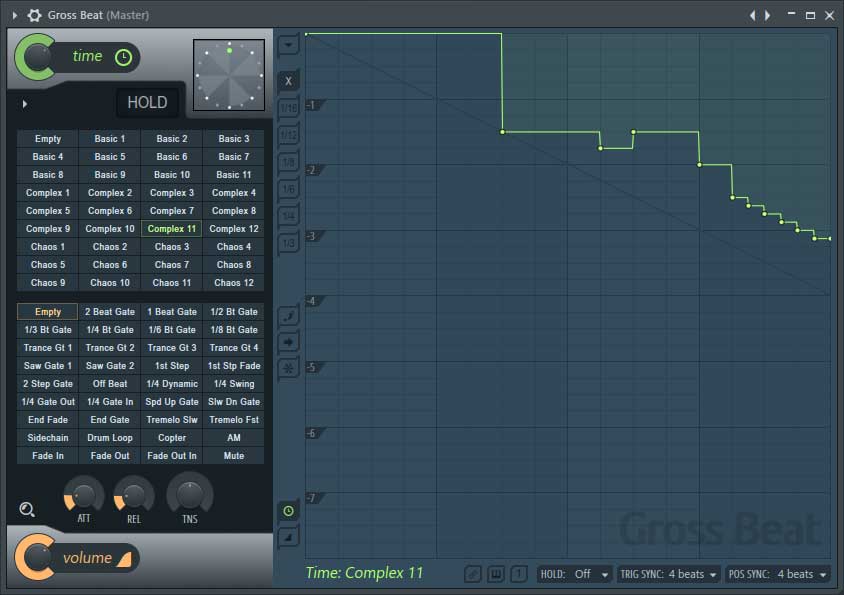Click the scratching clock display

[229, 75]
